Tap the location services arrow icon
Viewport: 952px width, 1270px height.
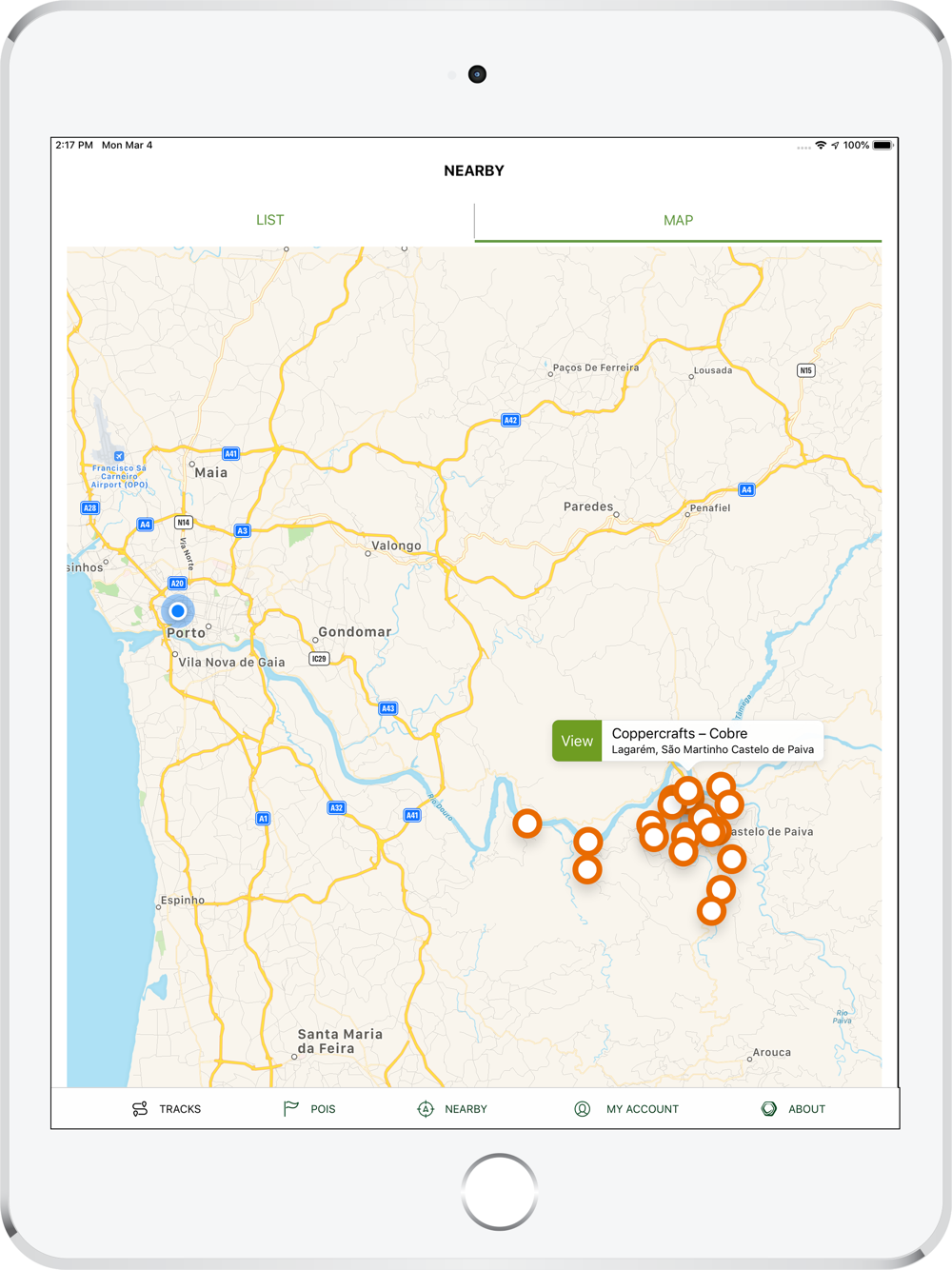click(x=835, y=146)
